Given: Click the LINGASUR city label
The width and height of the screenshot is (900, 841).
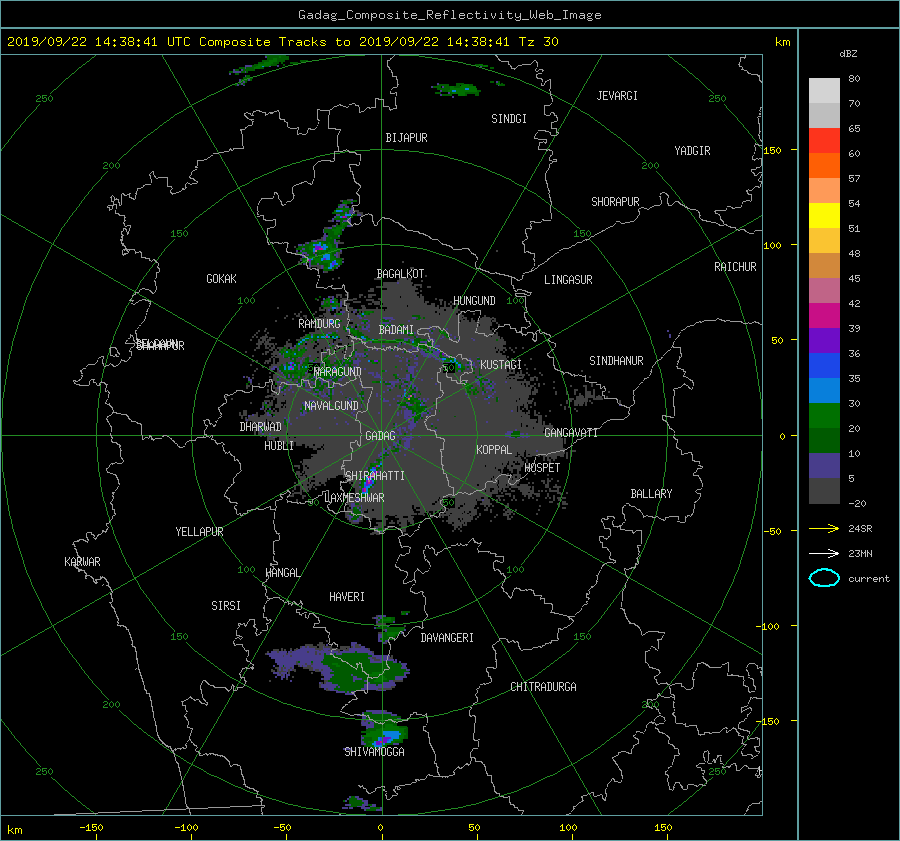Looking at the screenshot, I should tap(568, 280).
